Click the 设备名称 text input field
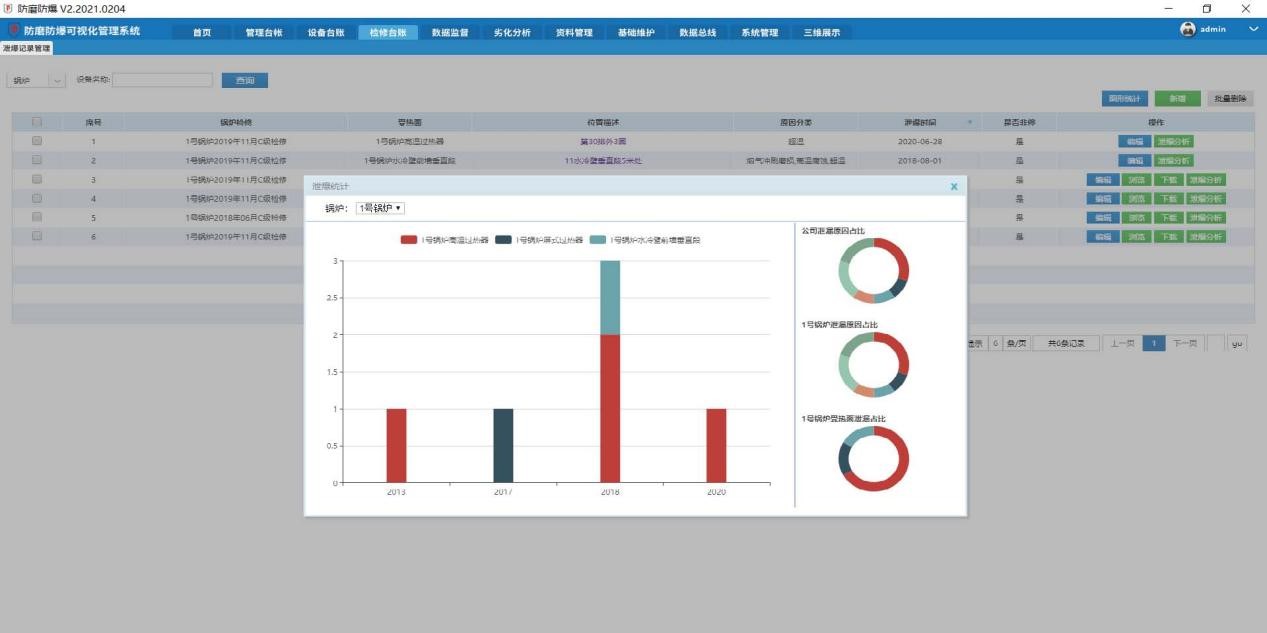The height and width of the screenshot is (633, 1267). pos(162,80)
